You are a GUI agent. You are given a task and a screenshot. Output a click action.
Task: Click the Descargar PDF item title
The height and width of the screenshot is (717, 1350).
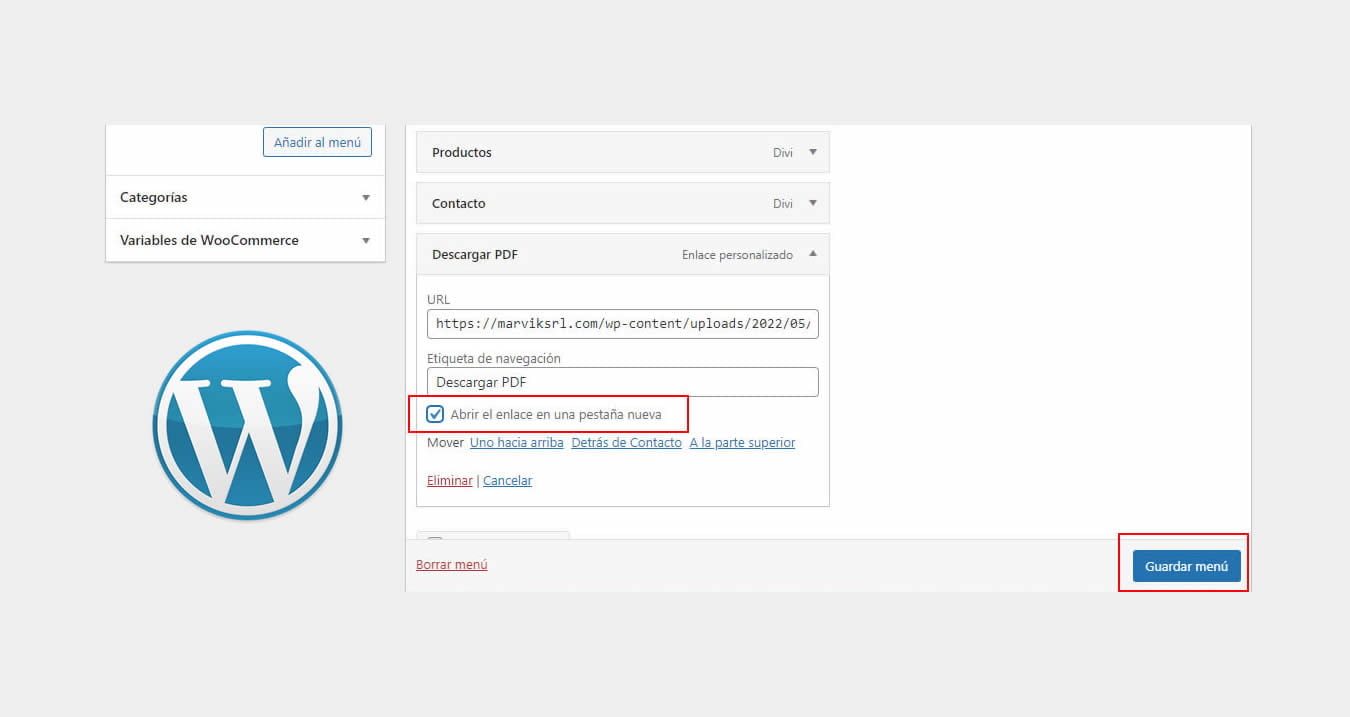coord(475,254)
